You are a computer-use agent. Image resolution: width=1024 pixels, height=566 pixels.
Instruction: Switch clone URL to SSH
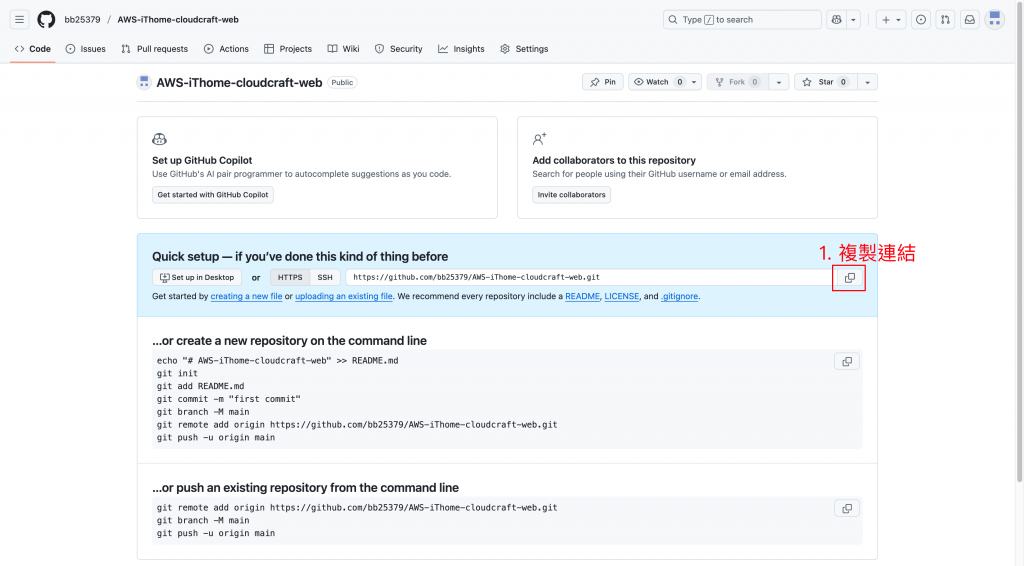pos(325,277)
